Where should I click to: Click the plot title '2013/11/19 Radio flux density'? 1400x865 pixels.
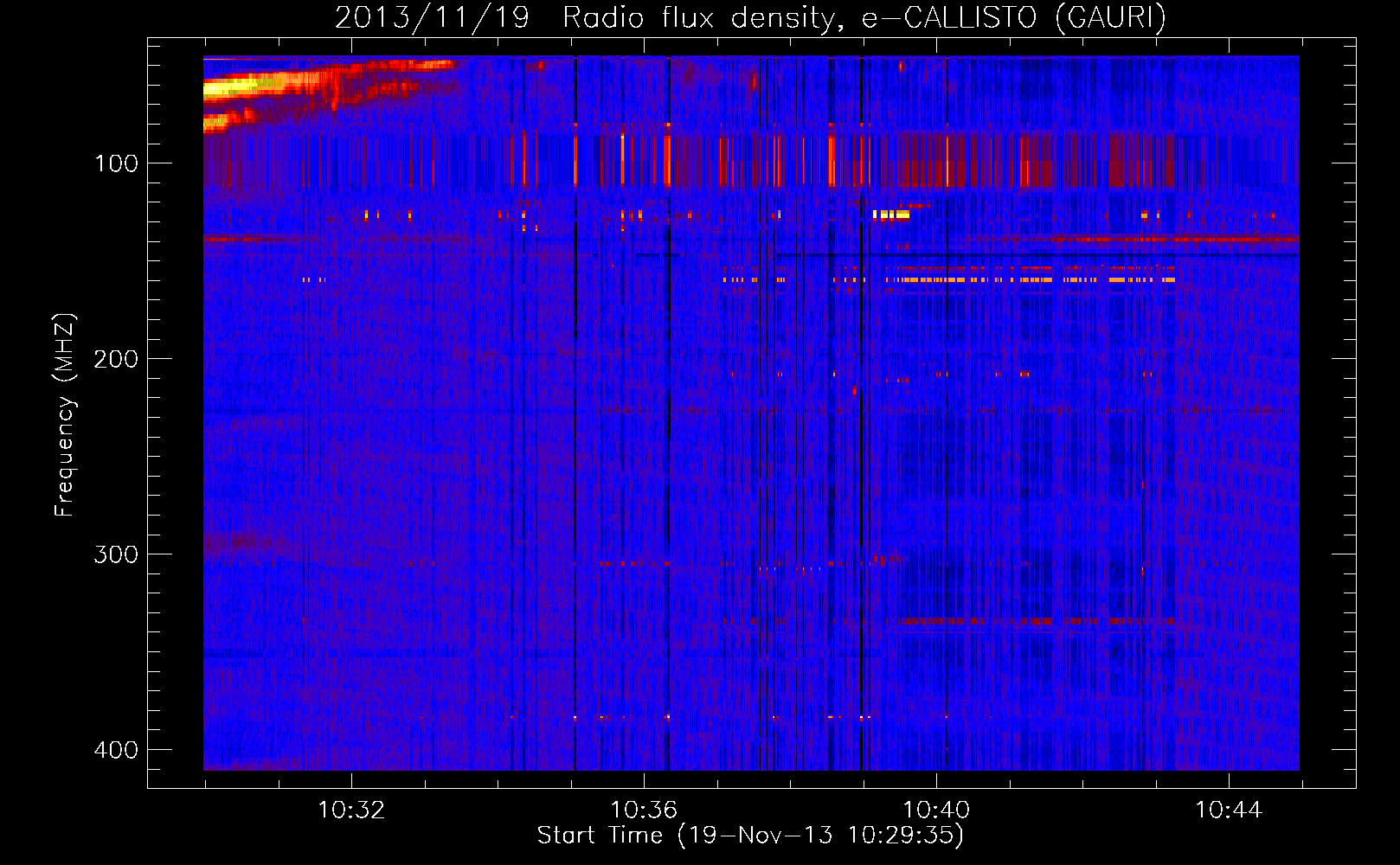(x=750, y=17)
